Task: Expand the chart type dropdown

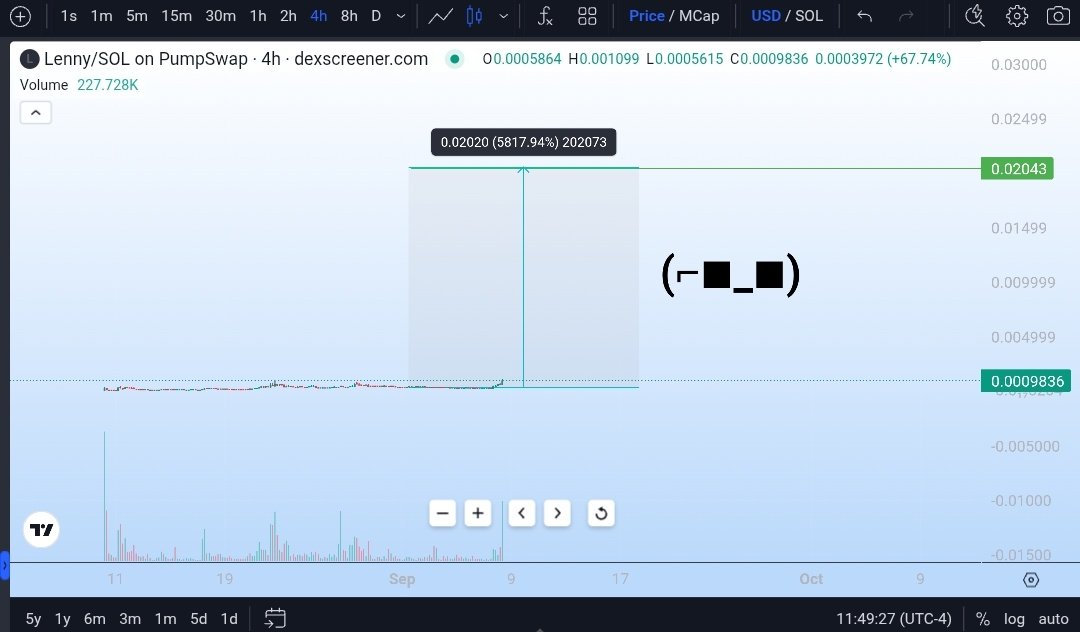Action: (503, 16)
